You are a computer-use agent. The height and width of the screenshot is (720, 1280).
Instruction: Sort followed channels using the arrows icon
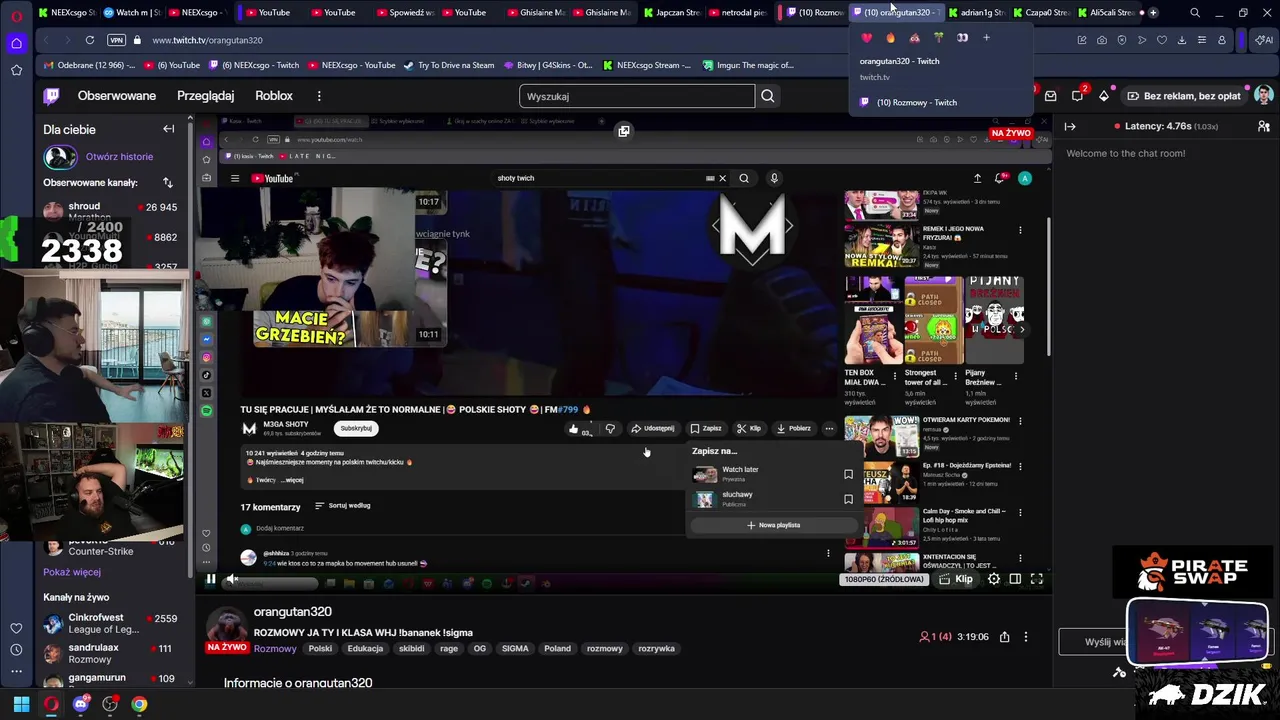168,183
